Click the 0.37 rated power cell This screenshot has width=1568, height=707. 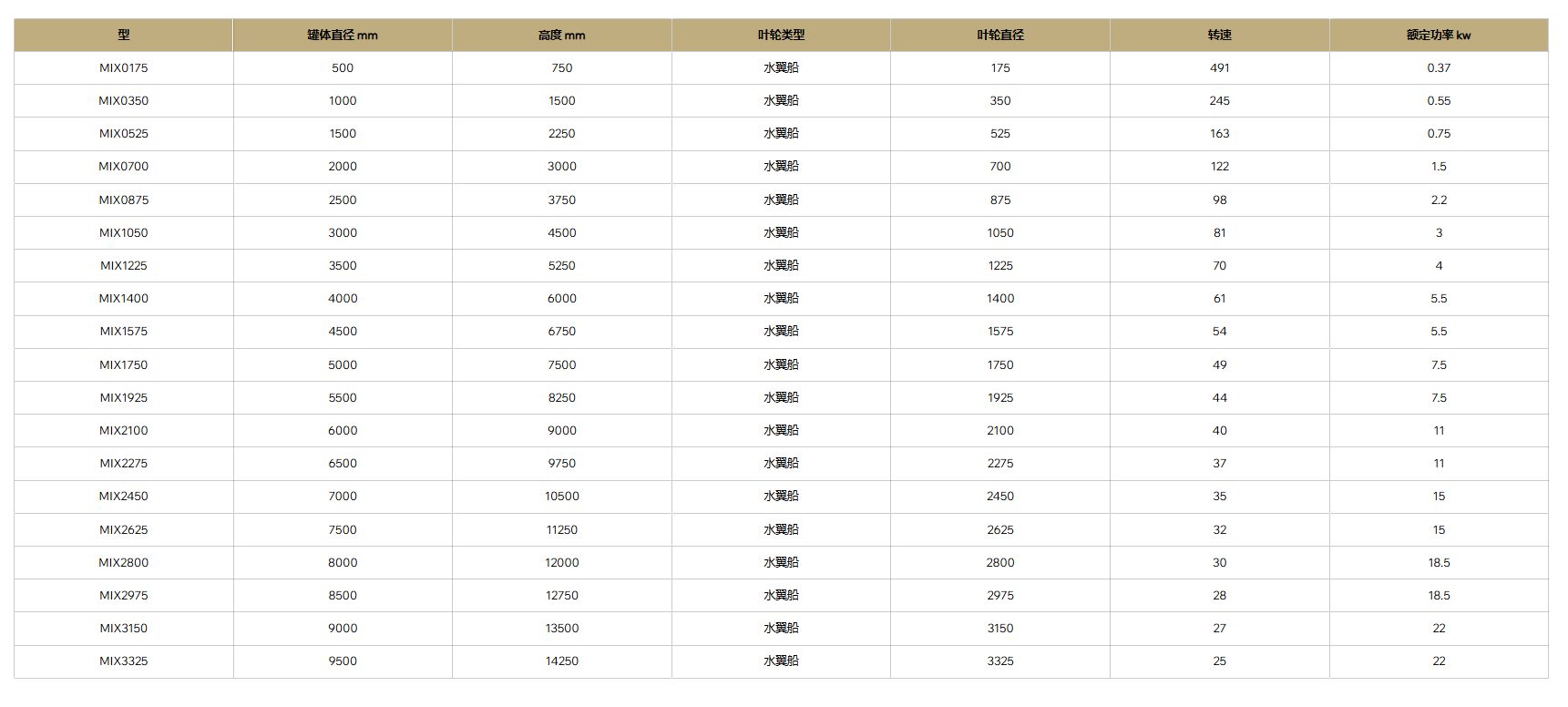[1439, 67]
